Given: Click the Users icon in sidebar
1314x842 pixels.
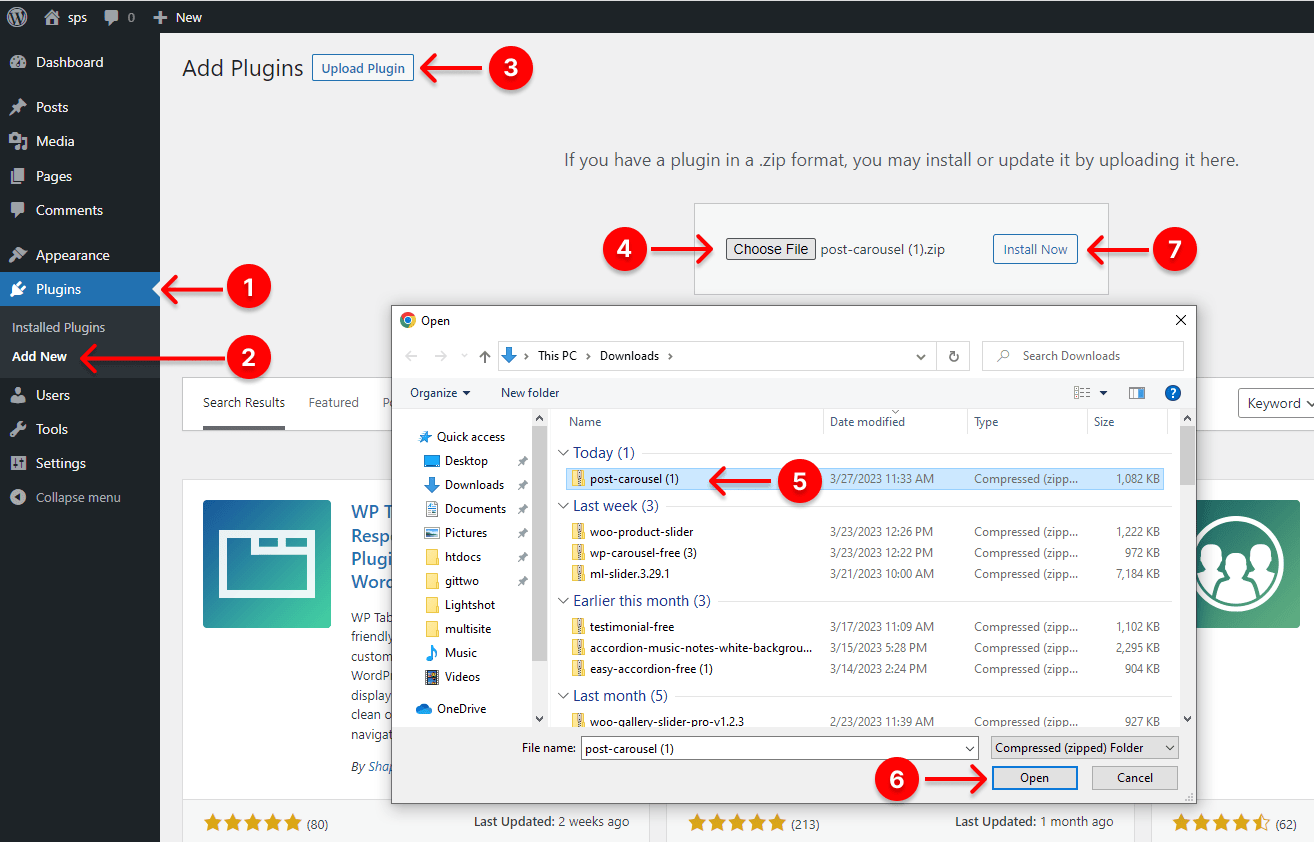Looking at the screenshot, I should [17, 395].
